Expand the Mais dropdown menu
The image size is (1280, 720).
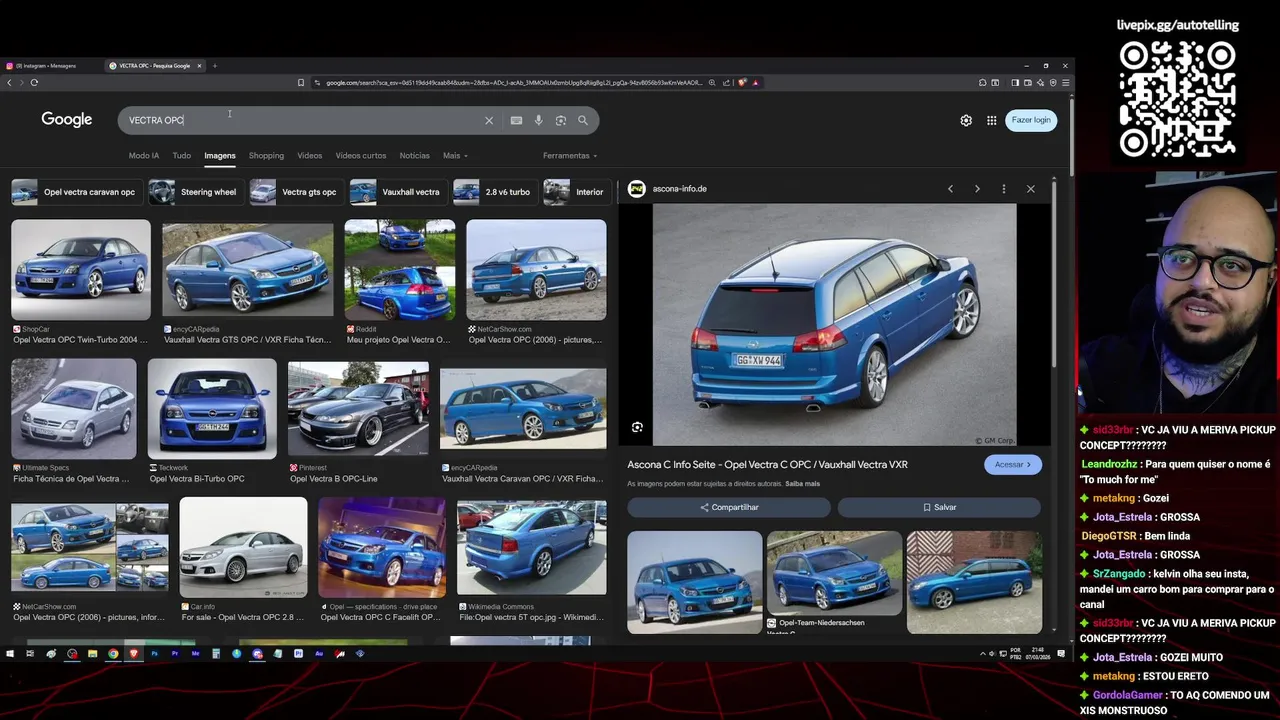455,156
